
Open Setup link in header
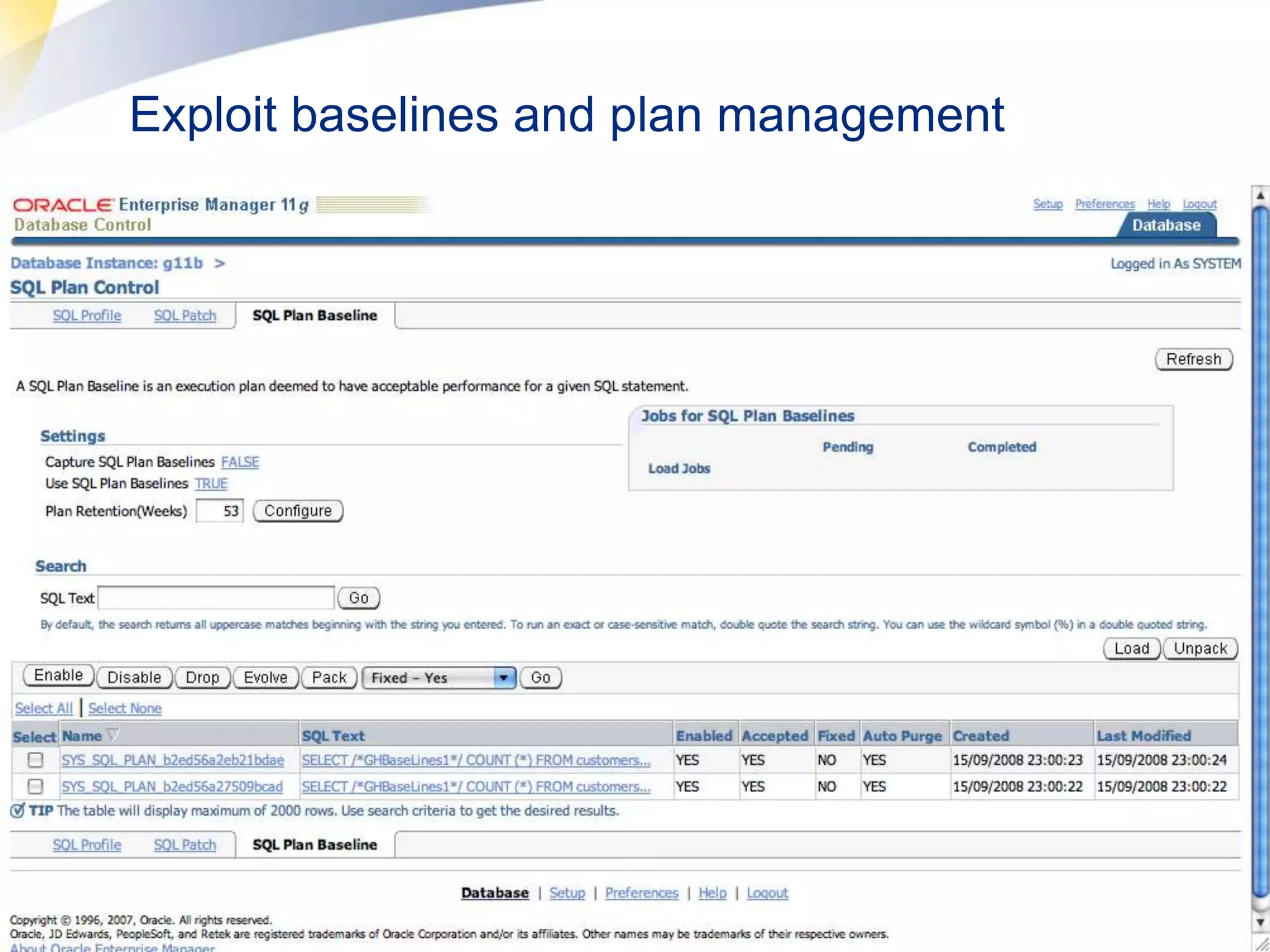(1048, 204)
